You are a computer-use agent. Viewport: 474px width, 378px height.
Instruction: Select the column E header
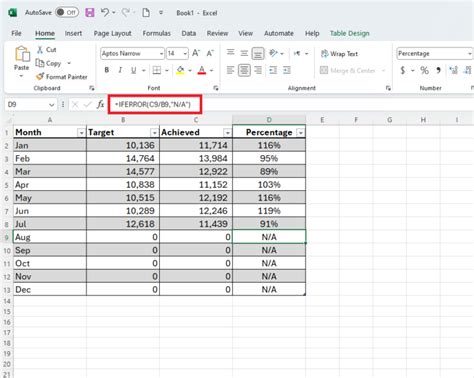click(322, 120)
